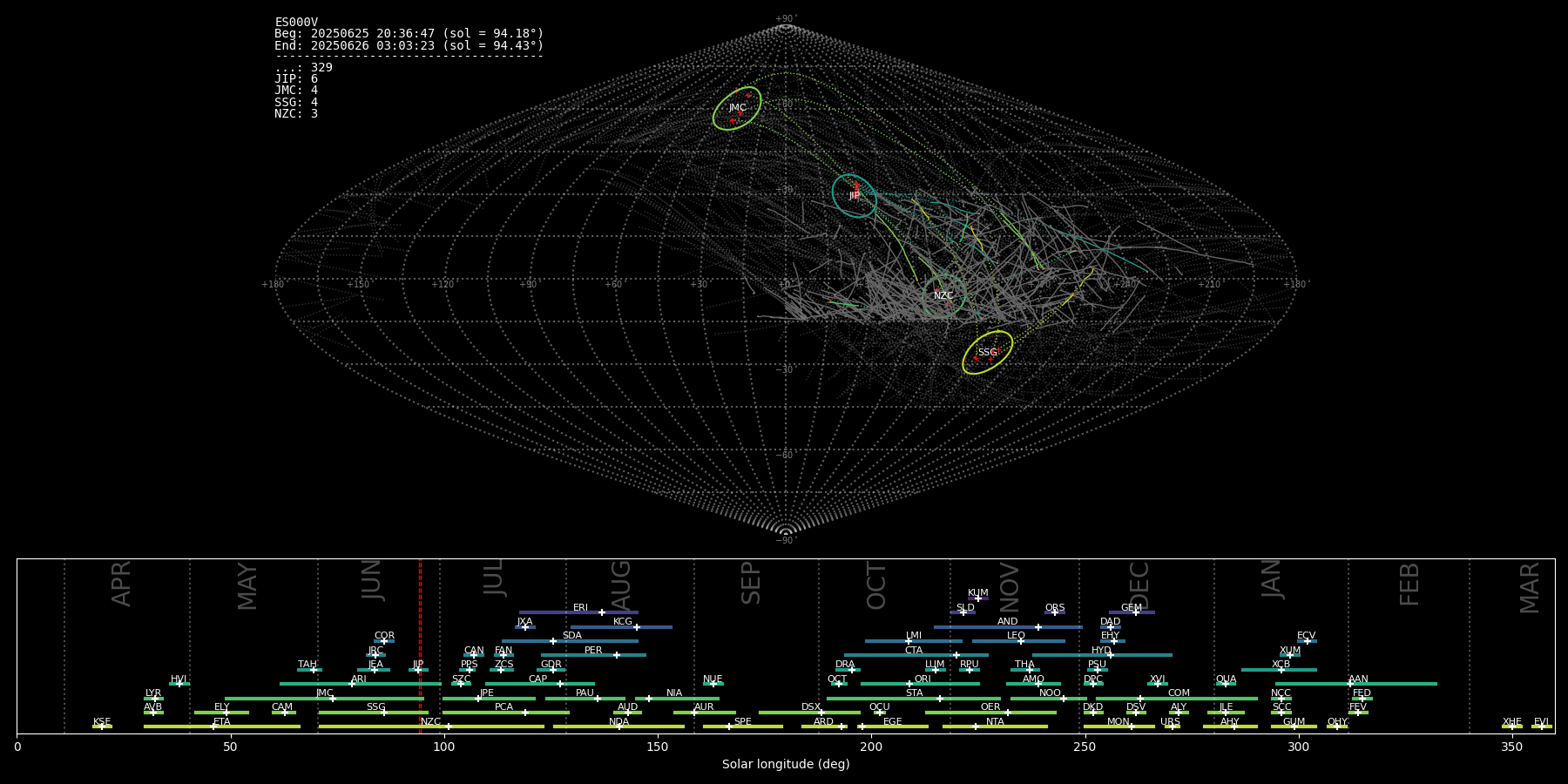1568x784 pixels.
Task: Click the STA shower label in timeline
Action: (915, 693)
